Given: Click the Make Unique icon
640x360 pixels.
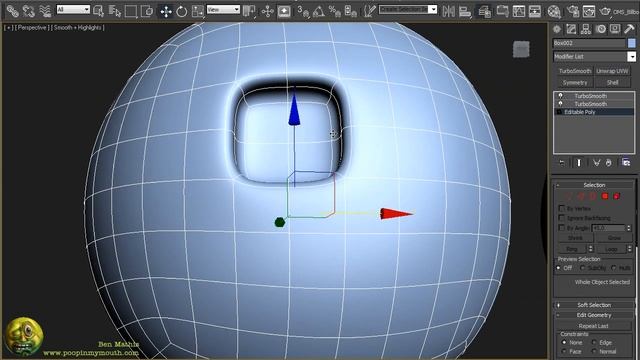Looking at the screenshot, I should [596, 163].
